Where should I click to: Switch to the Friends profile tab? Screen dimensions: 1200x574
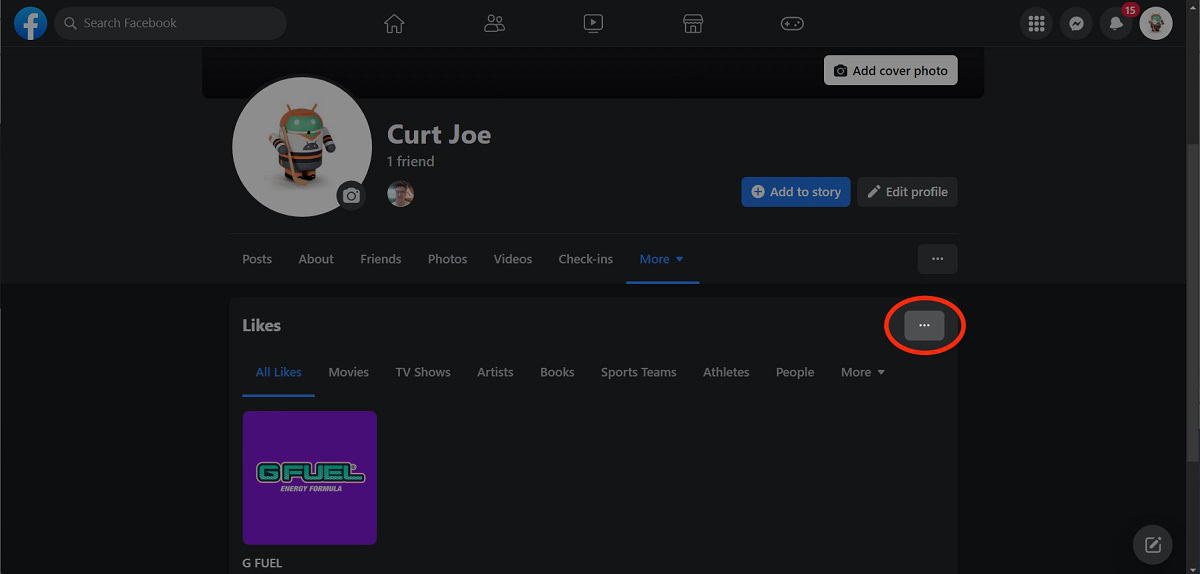point(381,259)
